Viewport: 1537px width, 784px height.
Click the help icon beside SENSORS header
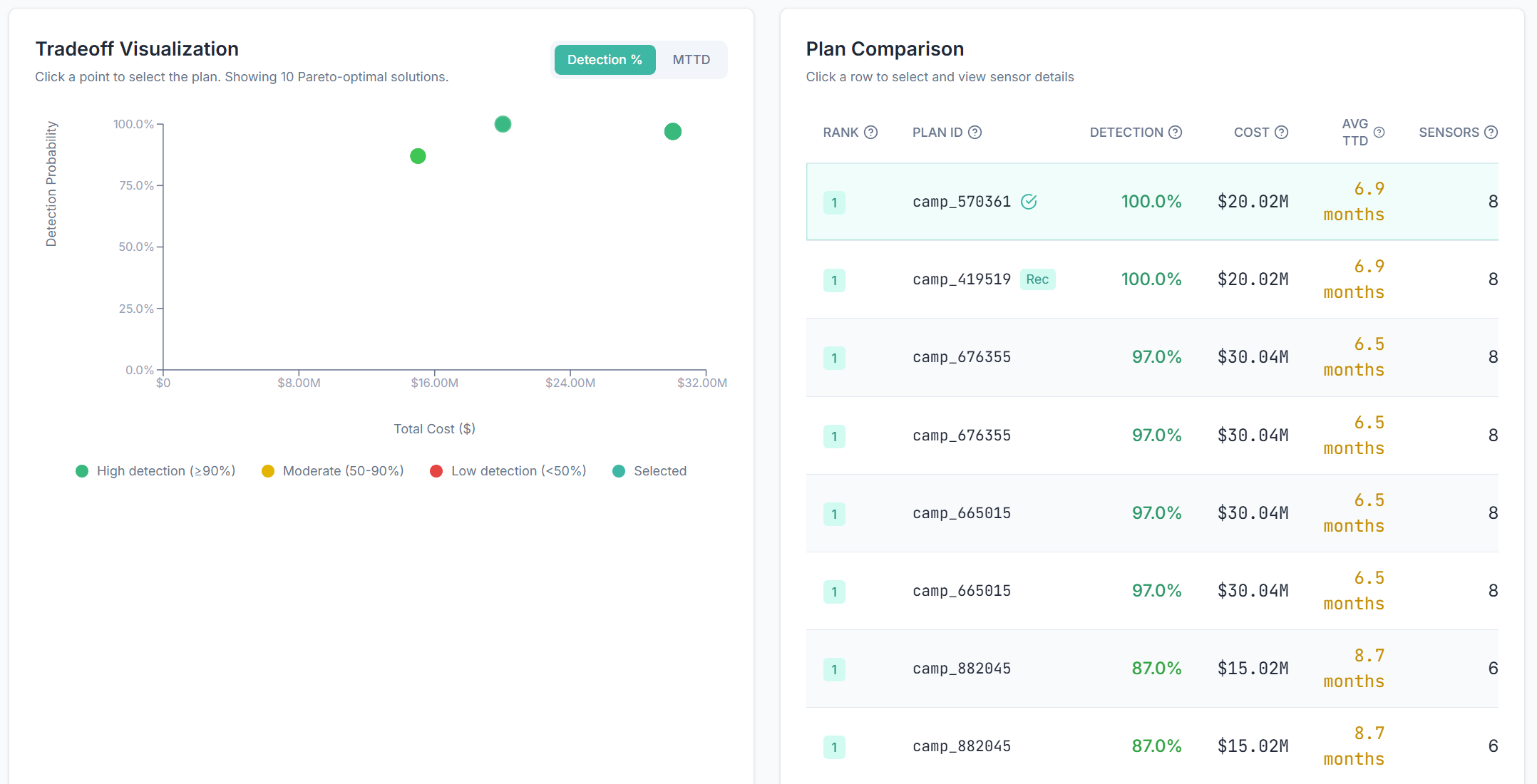tap(1493, 132)
